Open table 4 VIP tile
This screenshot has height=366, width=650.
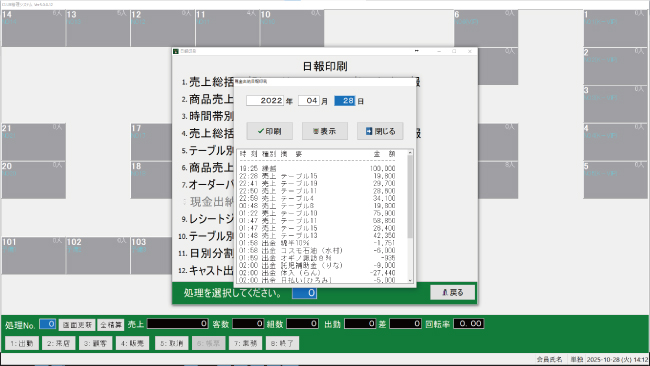pyautogui.click(x=616, y=142)
